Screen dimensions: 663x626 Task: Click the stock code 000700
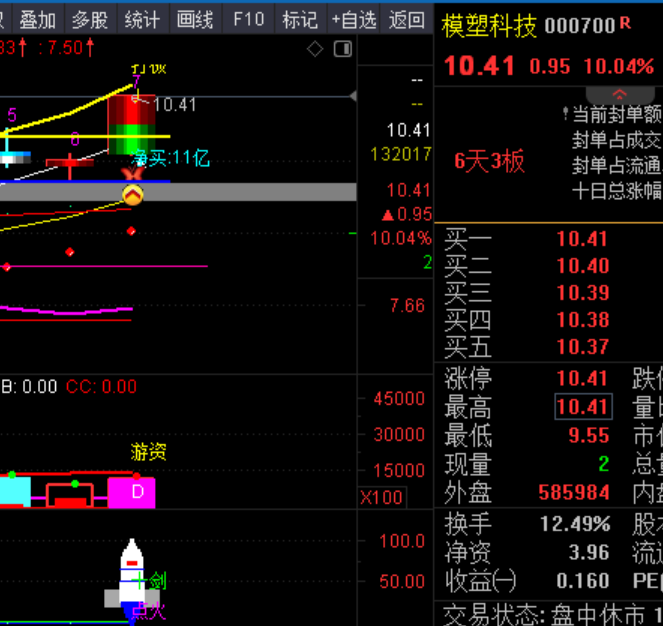[x=580, y=26]
